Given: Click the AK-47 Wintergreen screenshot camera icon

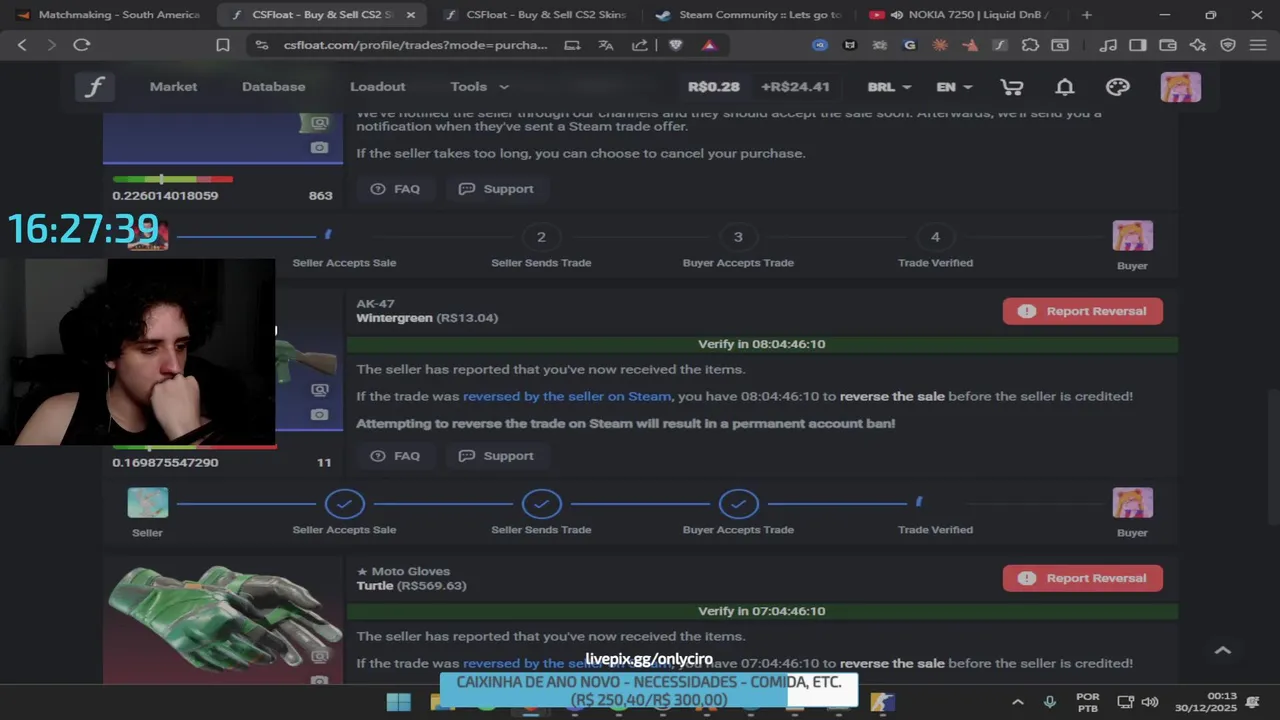Looking at the screenshot, I should pos(319,414).
